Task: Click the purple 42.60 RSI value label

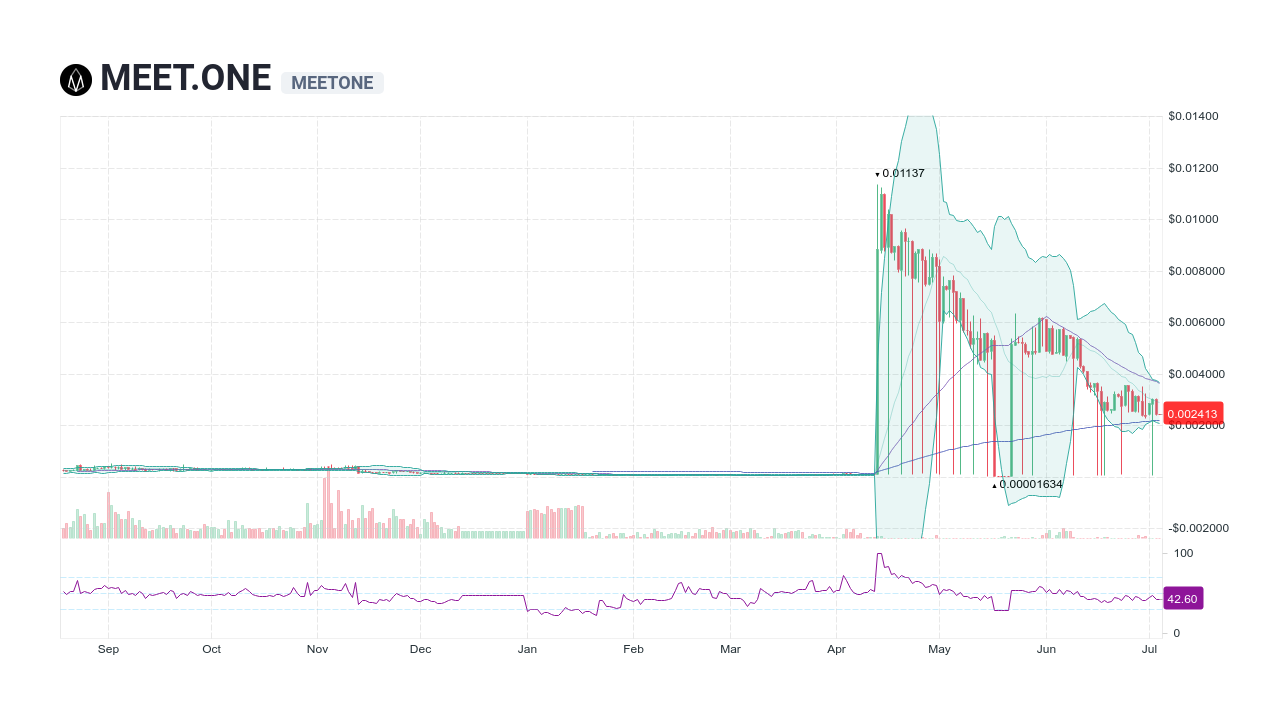Action: click(x=1183, y=599)
